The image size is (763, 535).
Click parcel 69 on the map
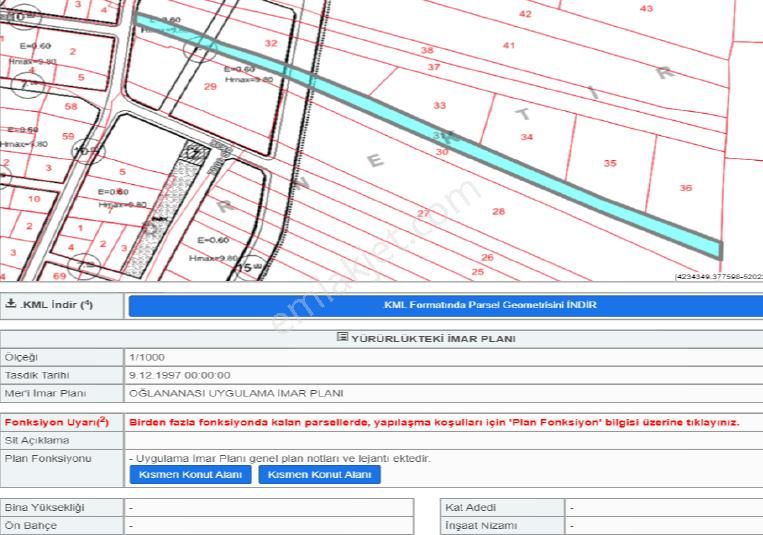click(x=59, y=276)
